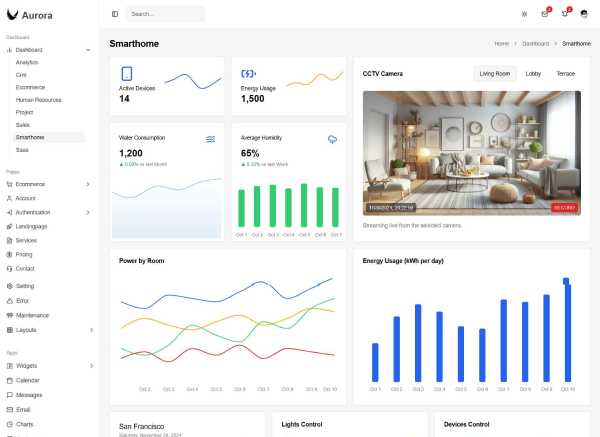Open notifications bell icon
The height and width of the screenshot is (437, 600).
pos(565,14)
